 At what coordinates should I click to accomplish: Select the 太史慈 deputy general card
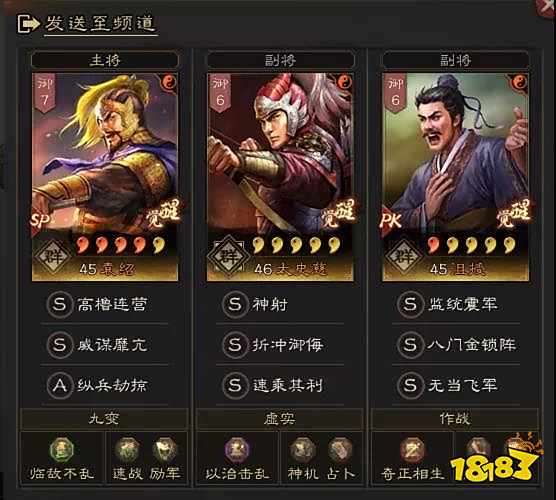coord(280,177)
